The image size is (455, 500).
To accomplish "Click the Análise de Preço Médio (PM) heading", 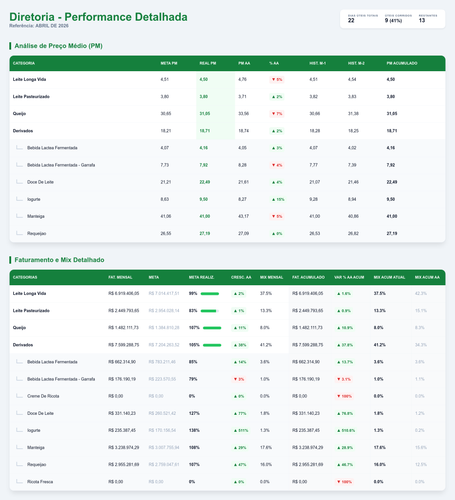I will click(58, 46).
